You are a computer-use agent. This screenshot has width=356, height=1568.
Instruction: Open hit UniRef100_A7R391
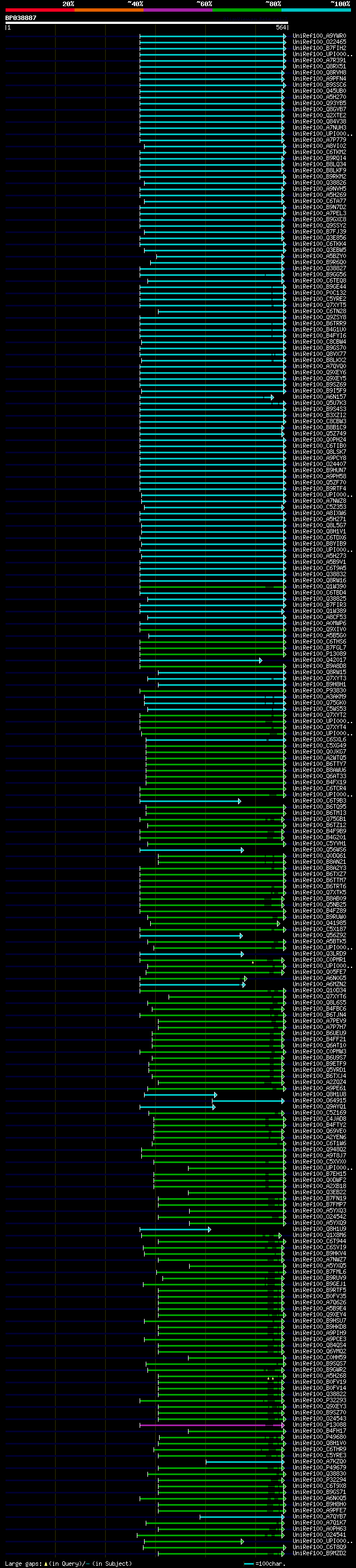(x=319, y=60)
